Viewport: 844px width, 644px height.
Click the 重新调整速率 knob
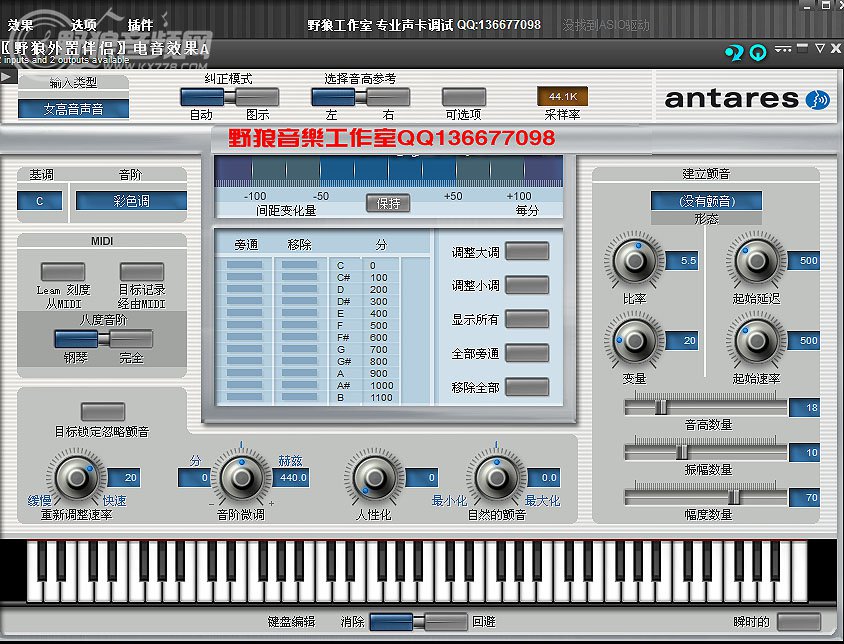[77, 477]
